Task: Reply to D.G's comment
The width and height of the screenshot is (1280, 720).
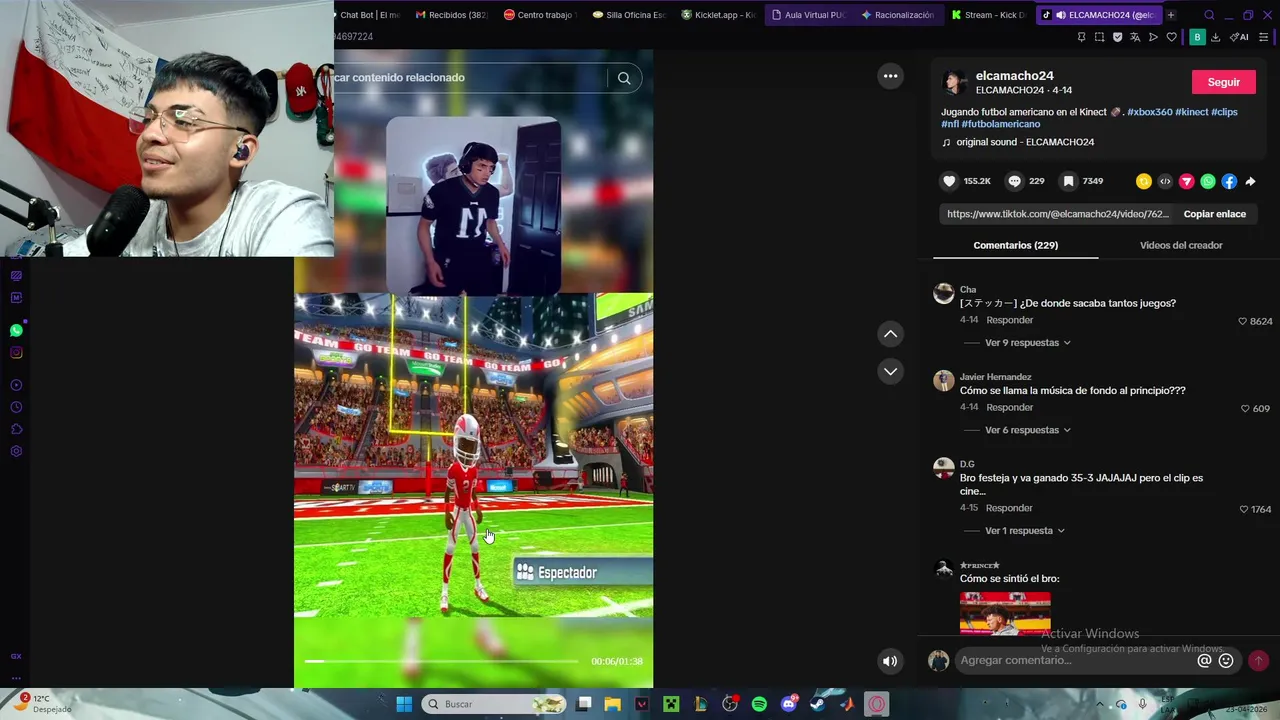Action: (x=1010, y=508)
